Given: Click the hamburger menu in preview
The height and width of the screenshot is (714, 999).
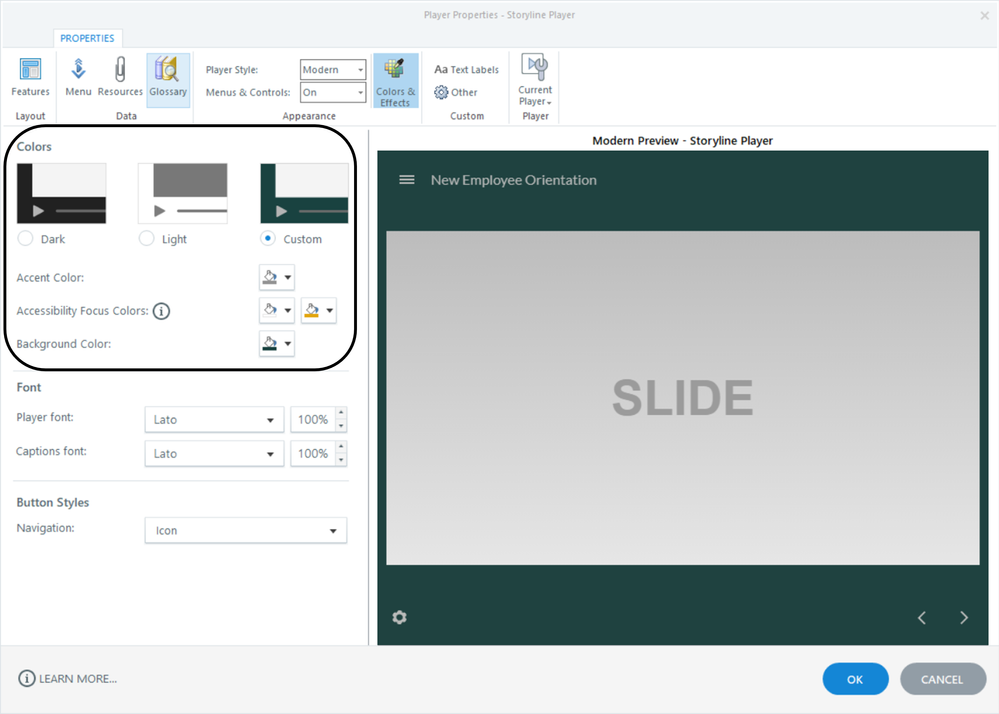Looking at the screenshot, I should pos(407,180).
